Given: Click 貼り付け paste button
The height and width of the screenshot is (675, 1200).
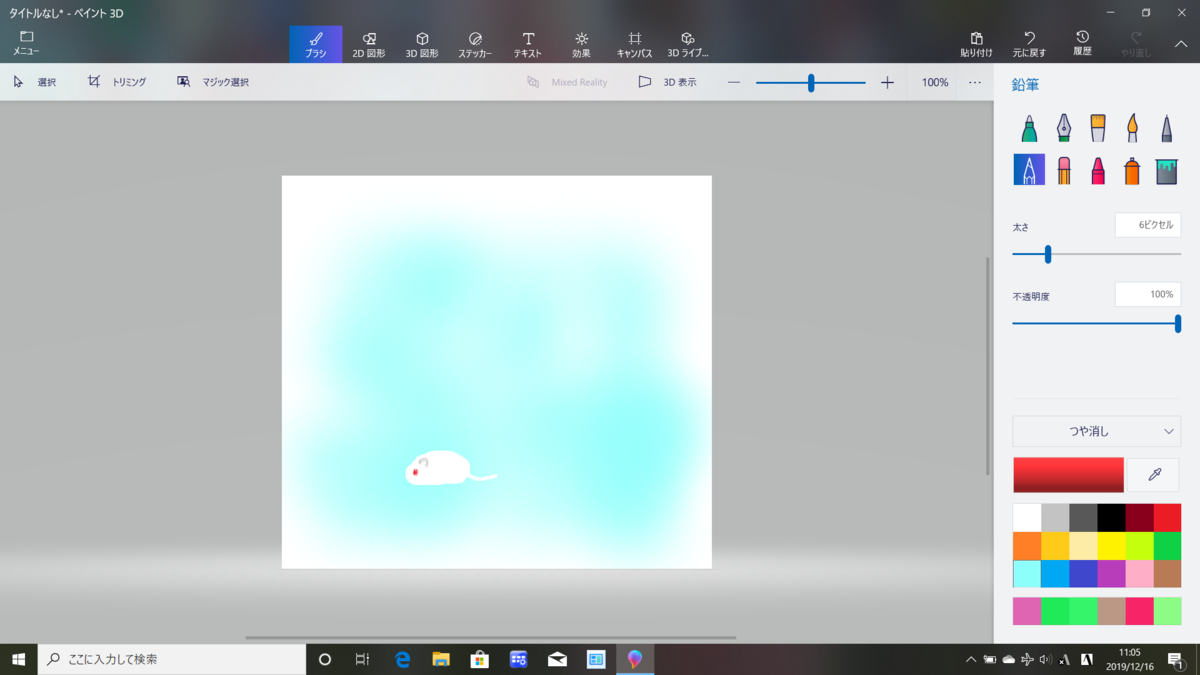Looking at the screenshot, I should click(x=976, y=44).
